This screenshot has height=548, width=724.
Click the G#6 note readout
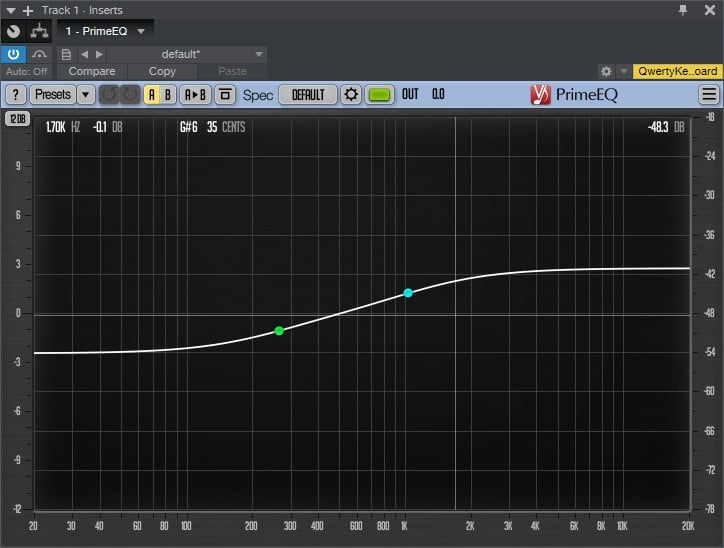tap(188, 127)
